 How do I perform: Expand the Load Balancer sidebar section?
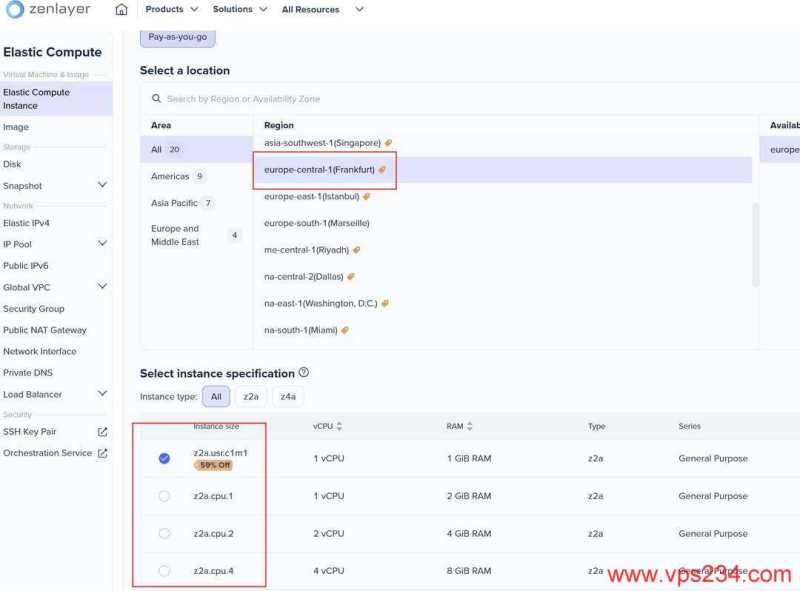click(x=102, y=394)
